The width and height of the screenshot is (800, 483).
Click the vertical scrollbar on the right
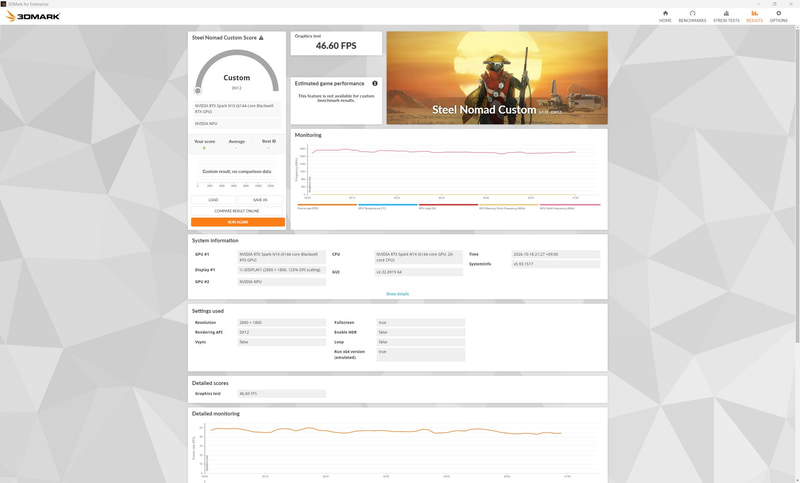(x=797, y=184)
